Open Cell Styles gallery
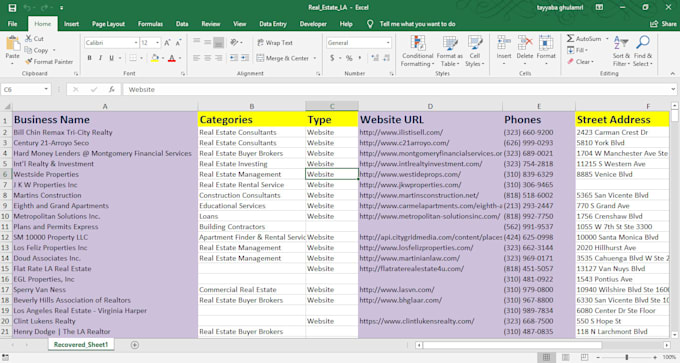 point(474,51)
